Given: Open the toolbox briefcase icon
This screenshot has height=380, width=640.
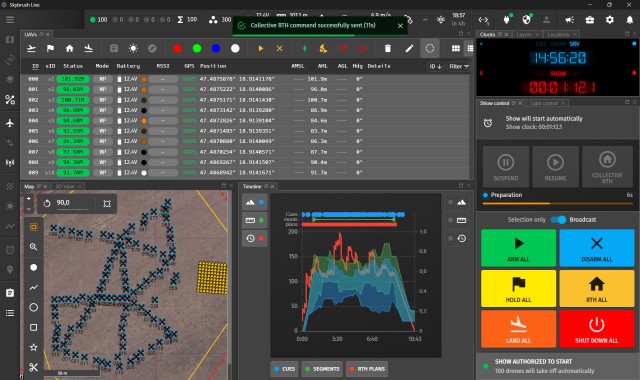Looking at the screenshot, I should pos(590,20).
